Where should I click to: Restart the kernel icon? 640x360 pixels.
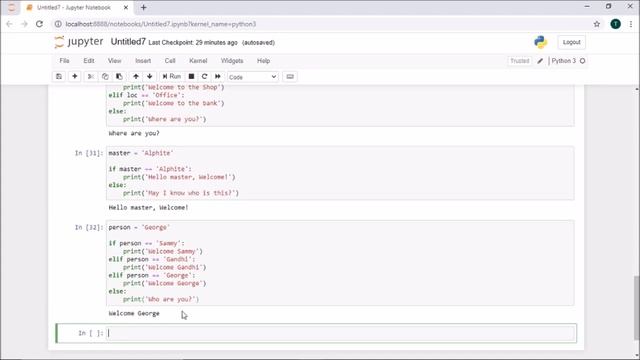[x=204, y=76]
